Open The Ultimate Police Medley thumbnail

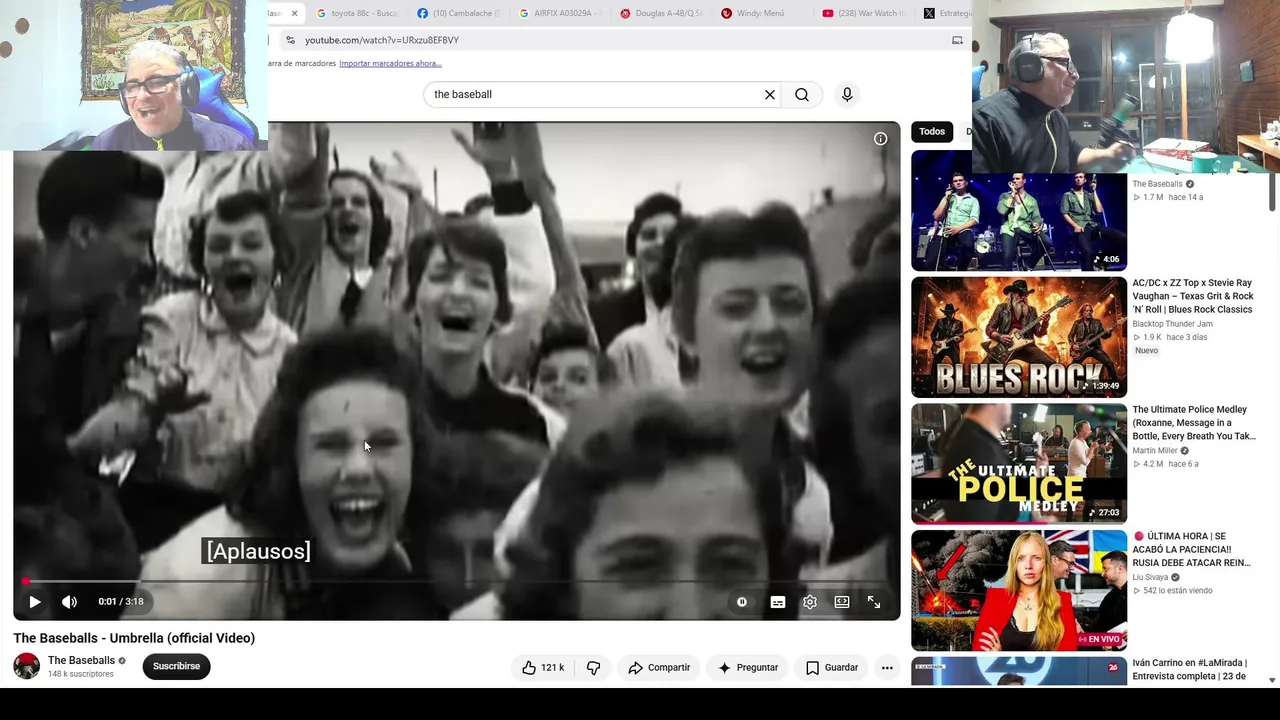pos(1019,464)
